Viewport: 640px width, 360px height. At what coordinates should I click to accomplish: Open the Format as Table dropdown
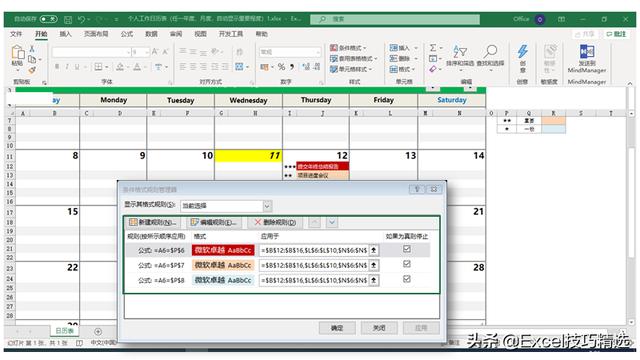tap(353, 59)
